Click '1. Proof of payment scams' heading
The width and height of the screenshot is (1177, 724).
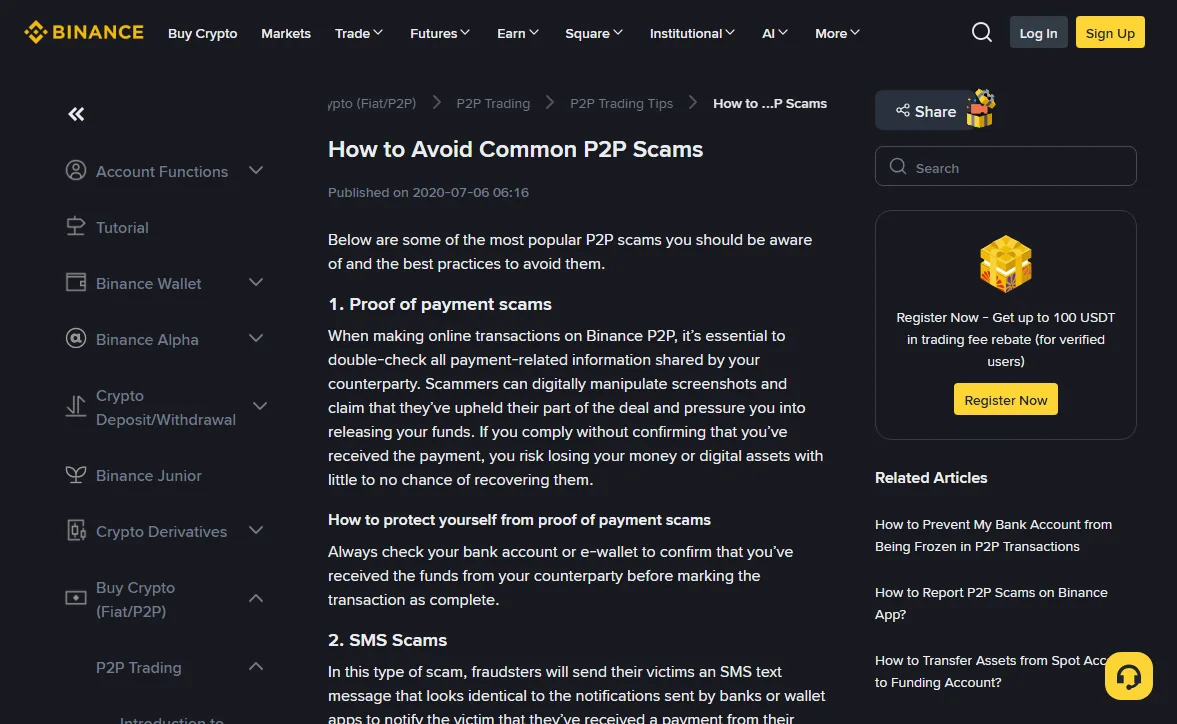tap(440, 304)
